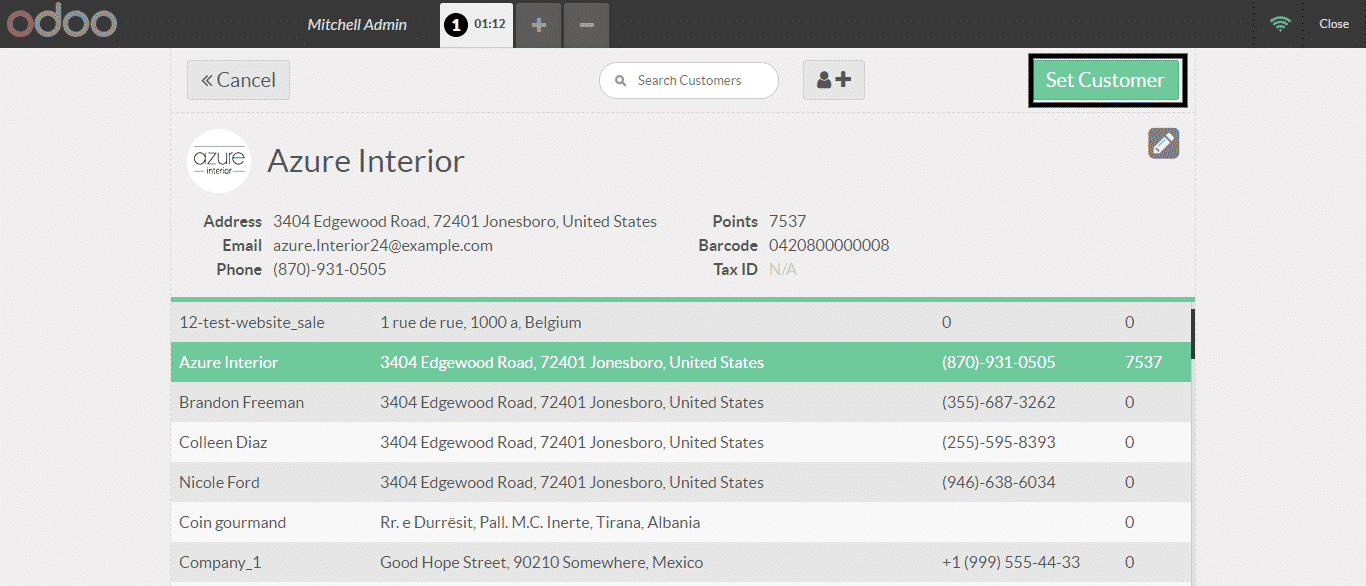Image resolution: width=1366 pixels, height=586 pixels.
Task: Add a new order with plus button
Action: [x=539, y=24]
